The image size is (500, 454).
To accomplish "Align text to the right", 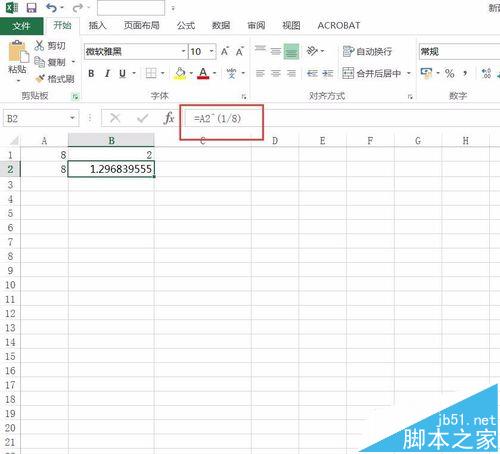I will coord(291,73).
